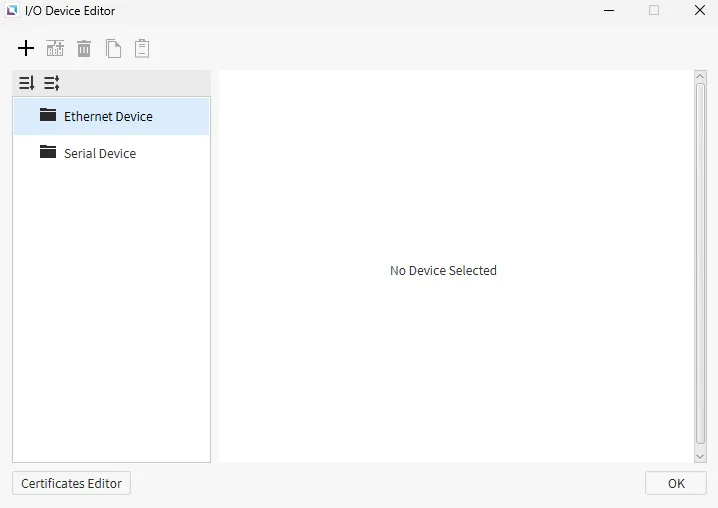718x508 pixels.
Task: Click the folder icon beside Serial Device
Action: pyautogui.click(x=48, y=152)
